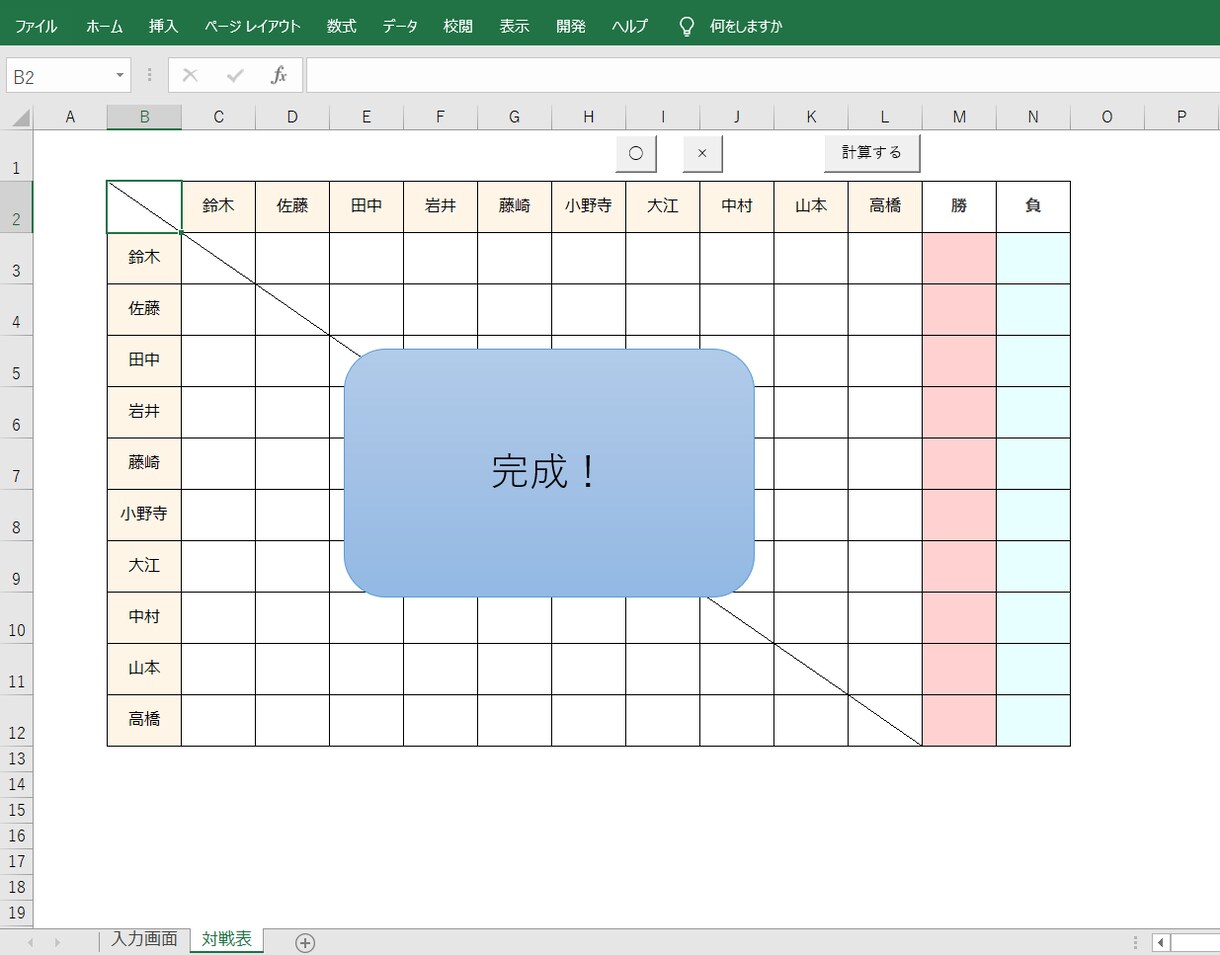Click the Select All corner triangle
The width and height of the screenshot is (1220, 955).
pyautogui.click(x=20, y=118)
